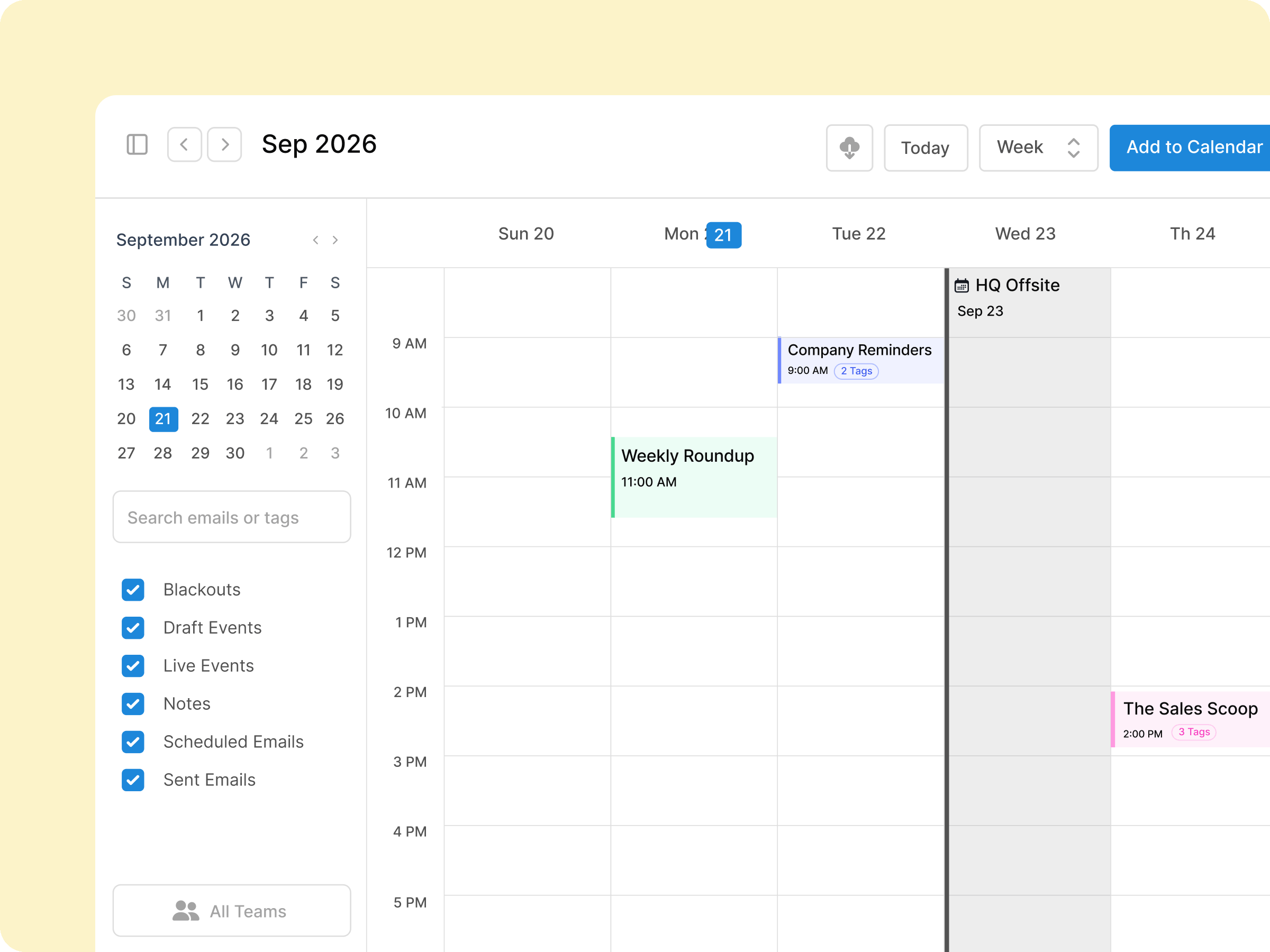Click the Today button
This screenshot has width=1270, height=952.
click(925, 148)
